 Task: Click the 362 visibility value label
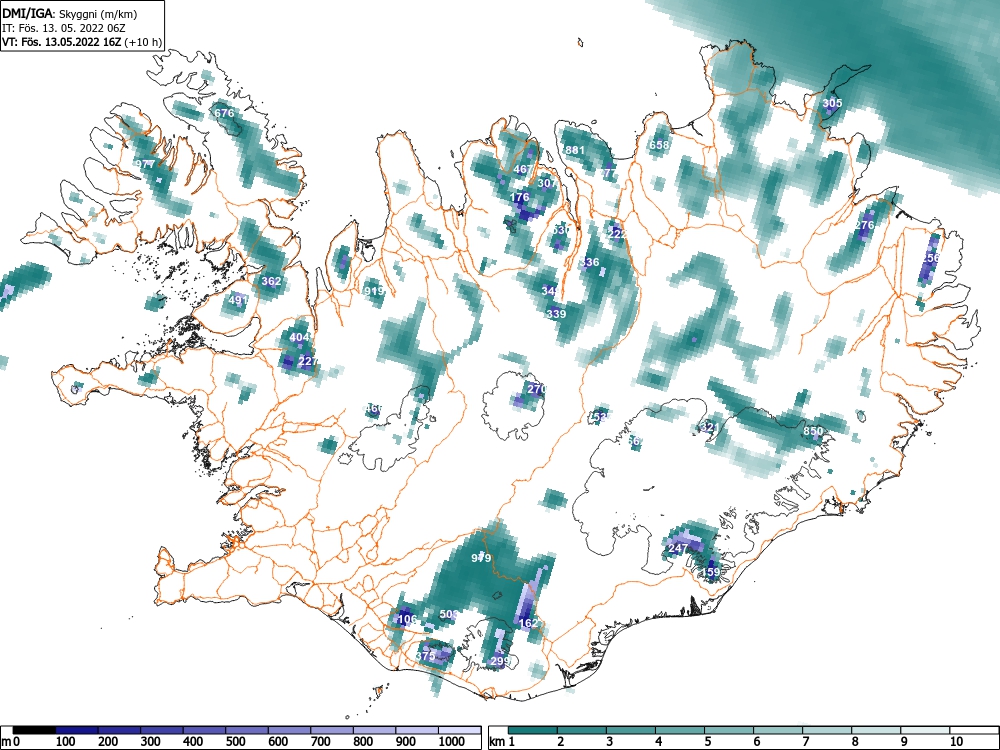271,281
